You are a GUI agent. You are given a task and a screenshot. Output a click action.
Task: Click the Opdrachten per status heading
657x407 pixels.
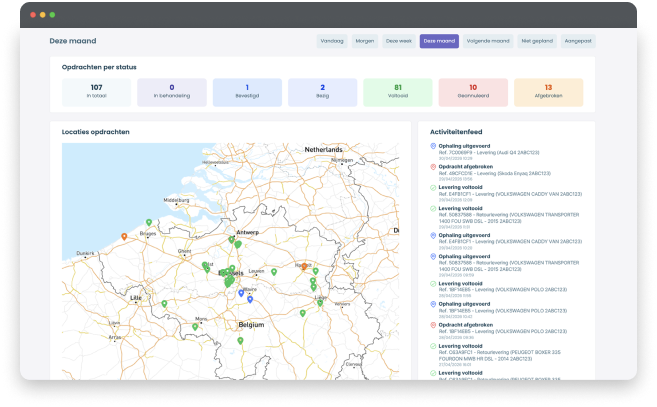99,67
